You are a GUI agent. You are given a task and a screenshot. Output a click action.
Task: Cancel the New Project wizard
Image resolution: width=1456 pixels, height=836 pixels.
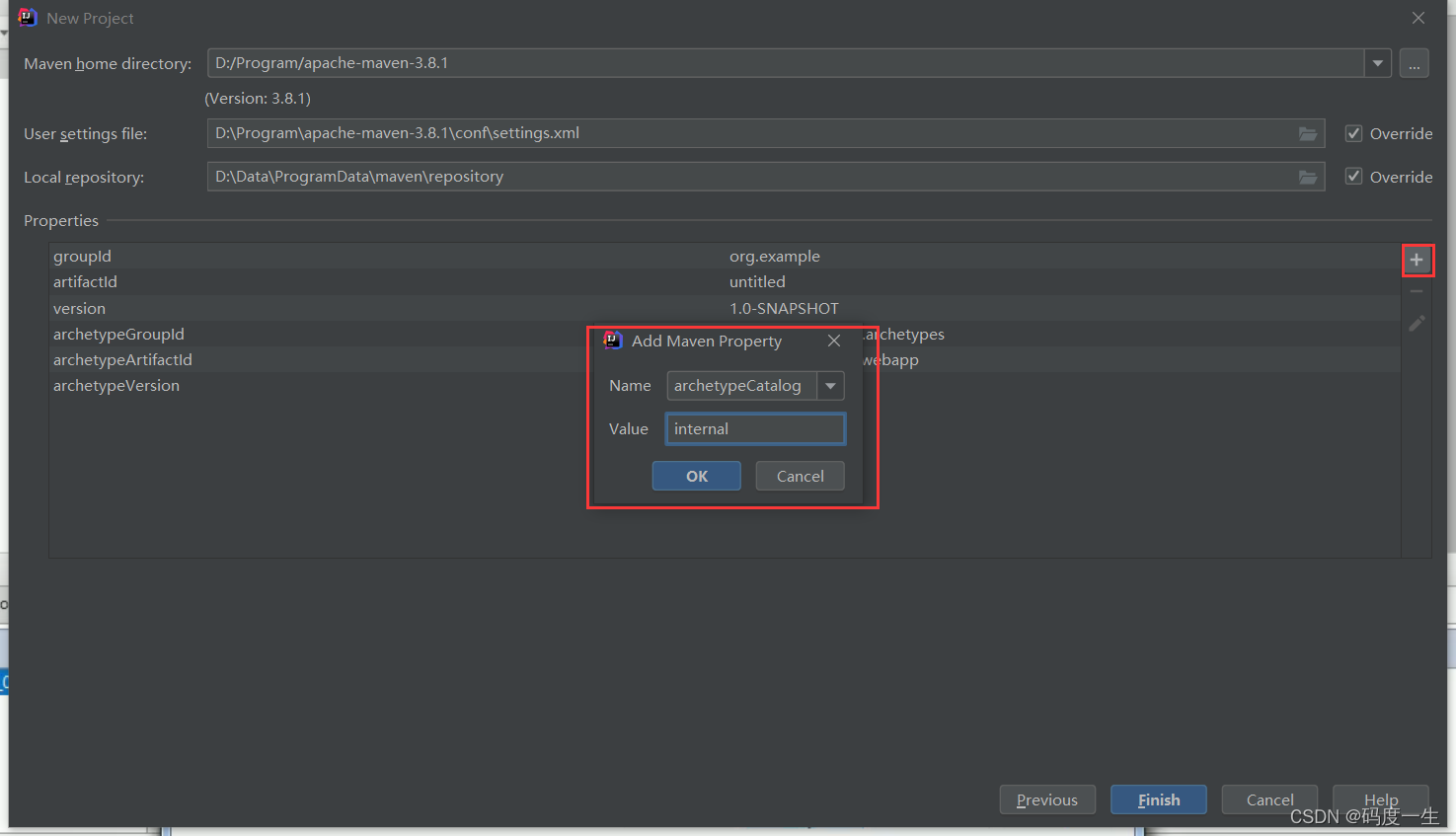click(1269, 799)
